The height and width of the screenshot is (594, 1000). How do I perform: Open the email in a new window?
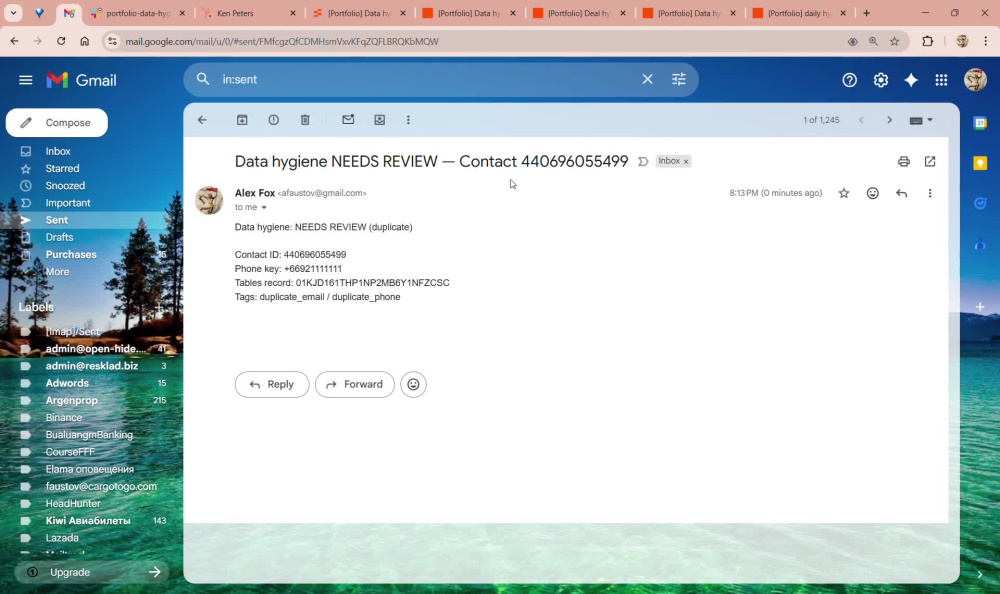(930, 161)
